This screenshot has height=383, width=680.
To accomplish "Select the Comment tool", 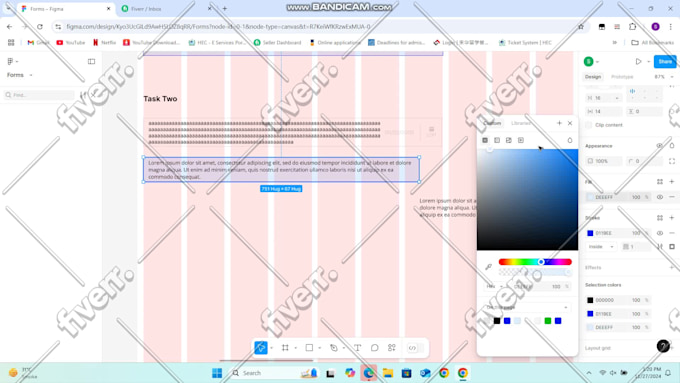I will tap(374, 348).
